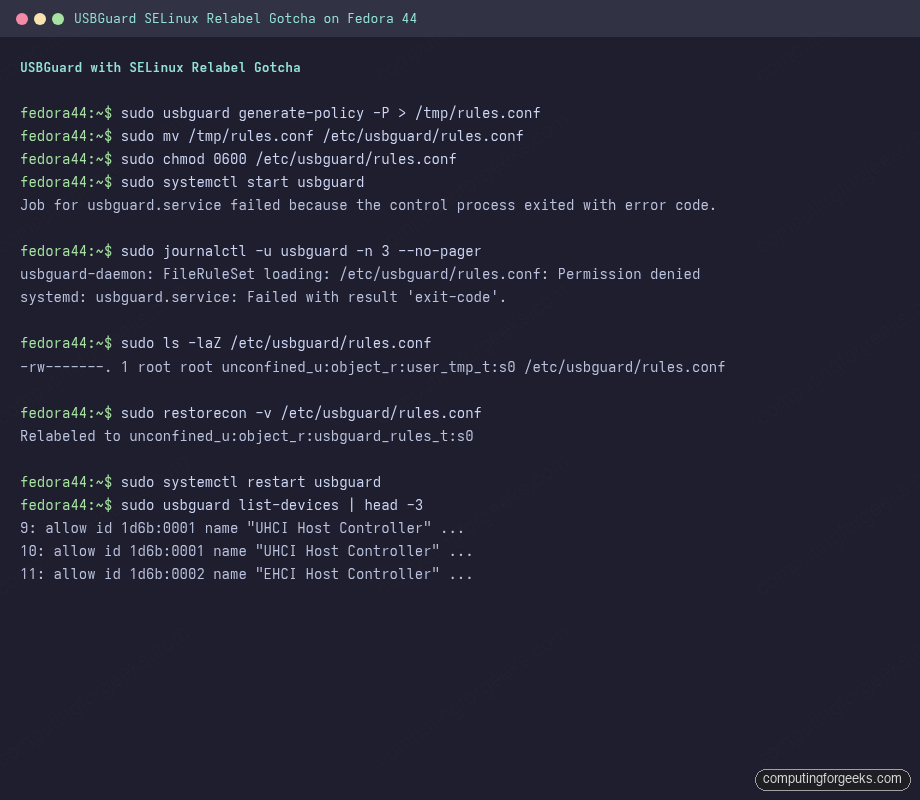920x800 pixels.
Task: Click the computingforgeeks.com badge
Action: tap(832, 779)
